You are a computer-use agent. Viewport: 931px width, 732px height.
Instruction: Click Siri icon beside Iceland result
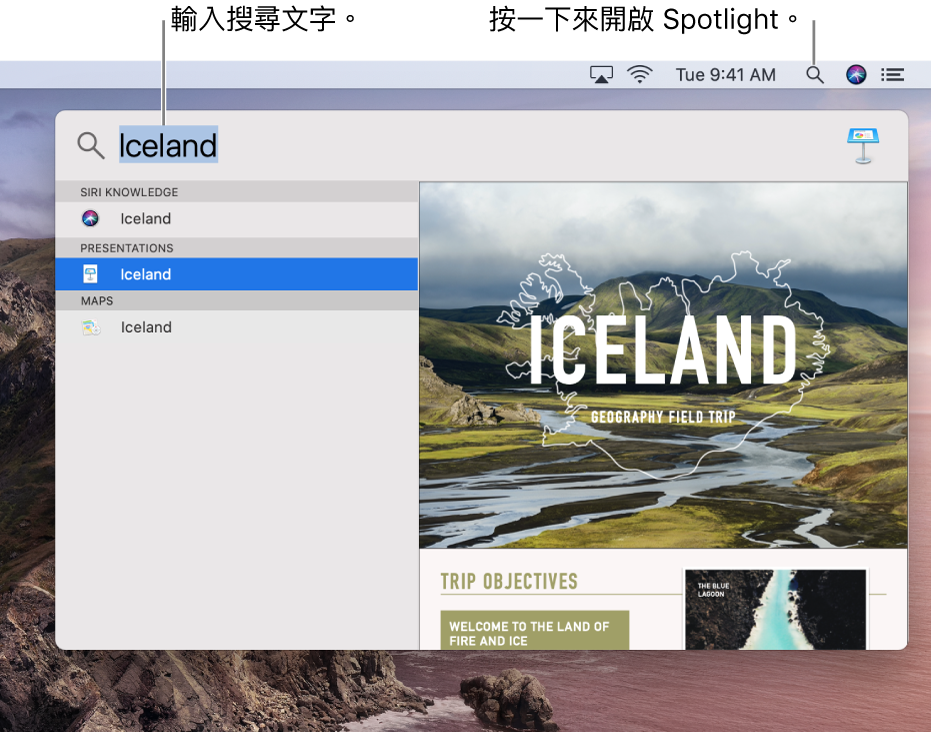coord(90,218)
